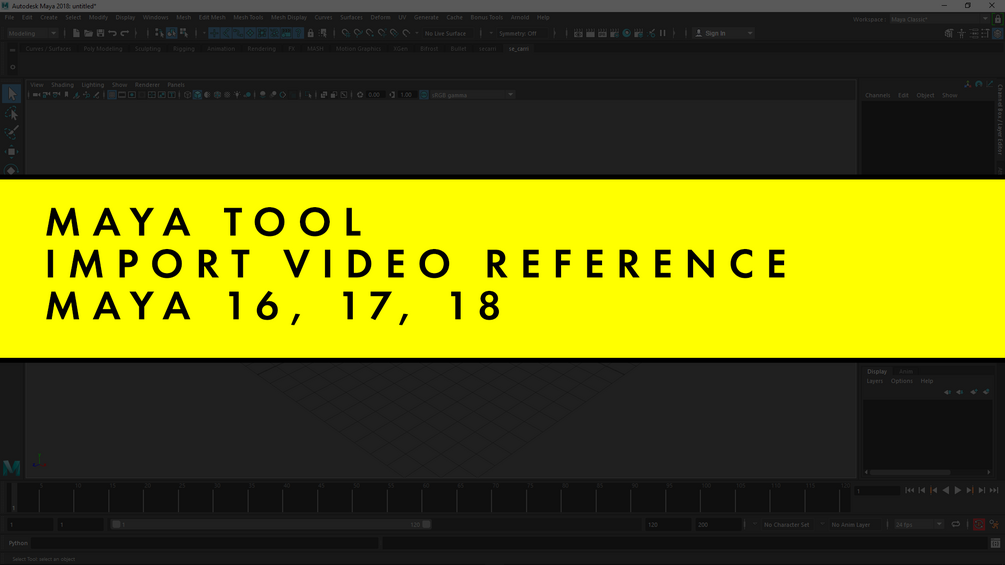
Task: Click the current frame input field
Action: [x=877, y=491]
